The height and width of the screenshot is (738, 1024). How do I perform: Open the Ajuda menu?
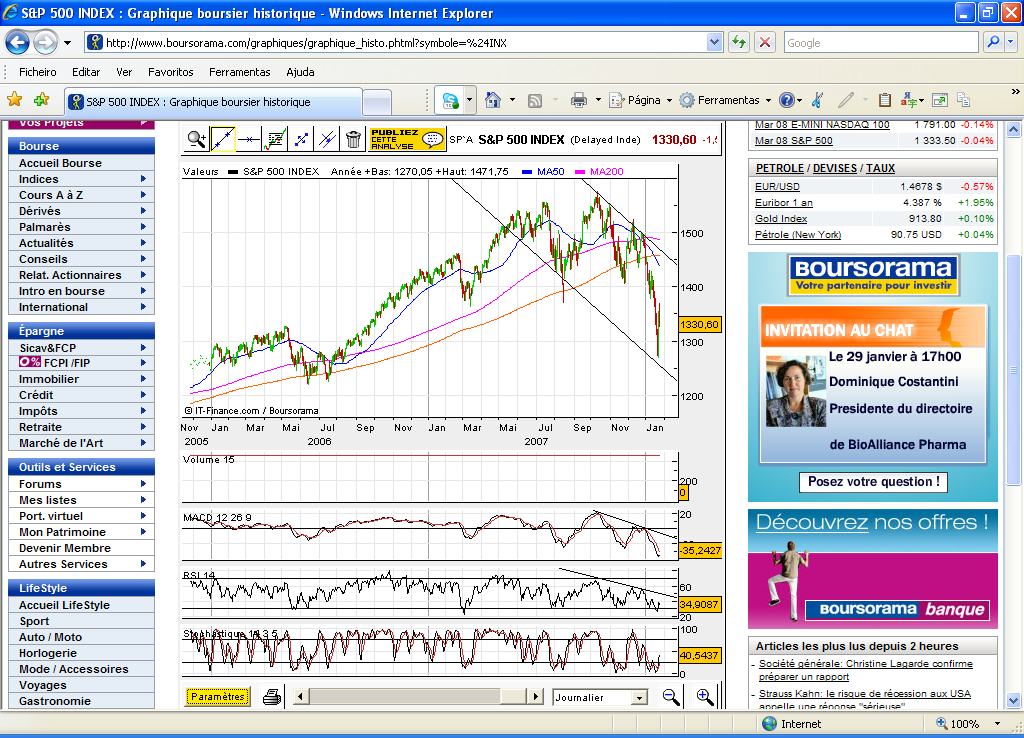[x=300, y=72]
